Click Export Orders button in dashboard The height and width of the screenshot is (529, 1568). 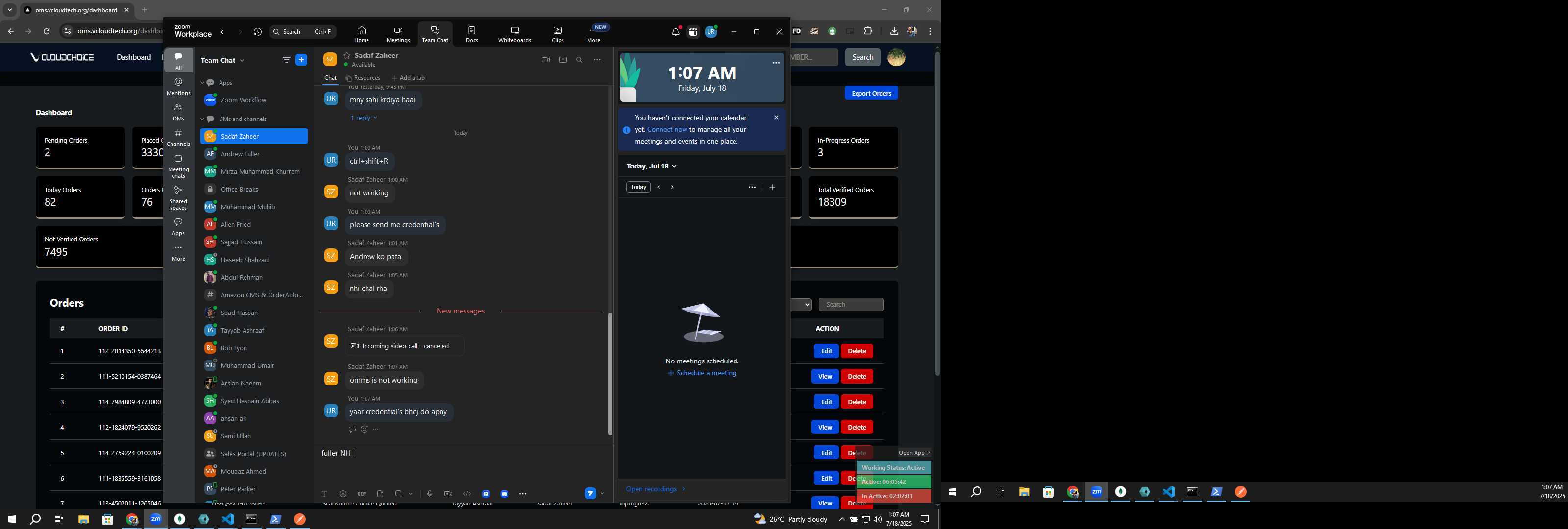coord(871,93)
